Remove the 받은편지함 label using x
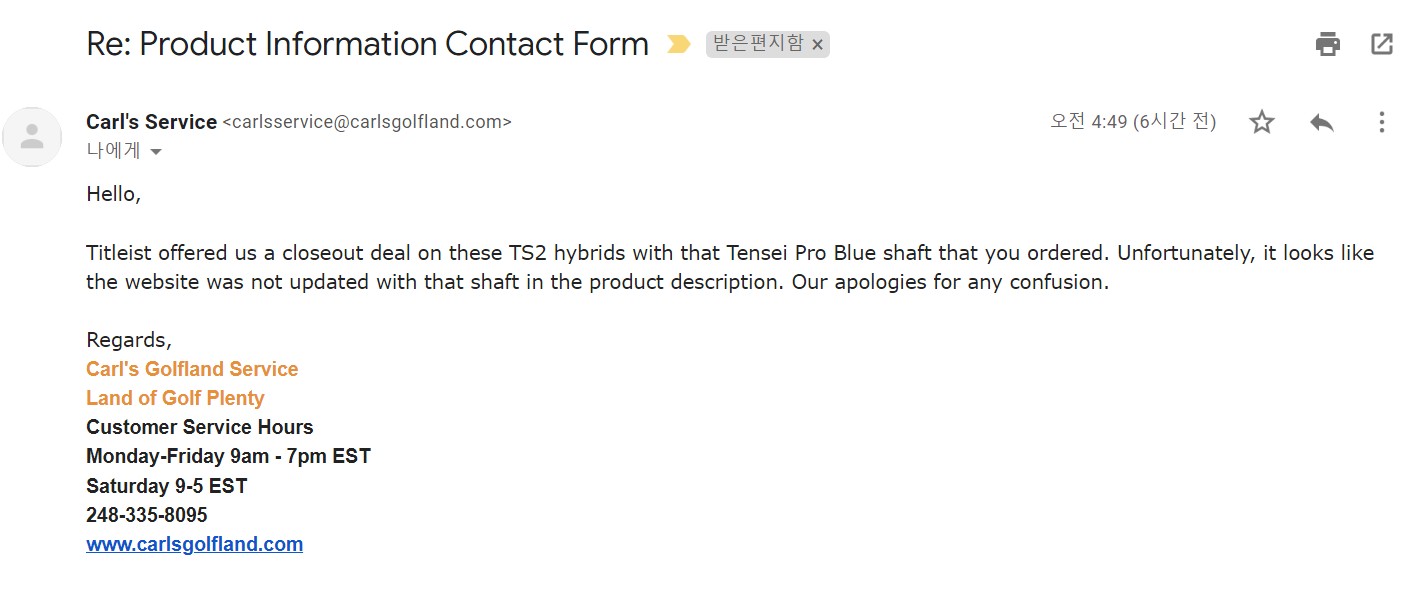1418x592 pixels. coord(817,44)
